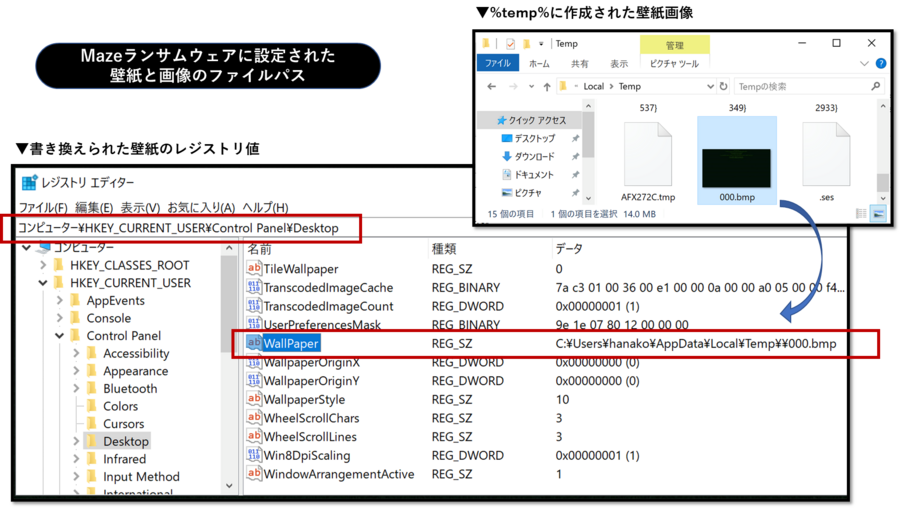Click the Win8DpiScaling DWORD value icon
Viewport: 900px width, 508px height.
[254, 455]
